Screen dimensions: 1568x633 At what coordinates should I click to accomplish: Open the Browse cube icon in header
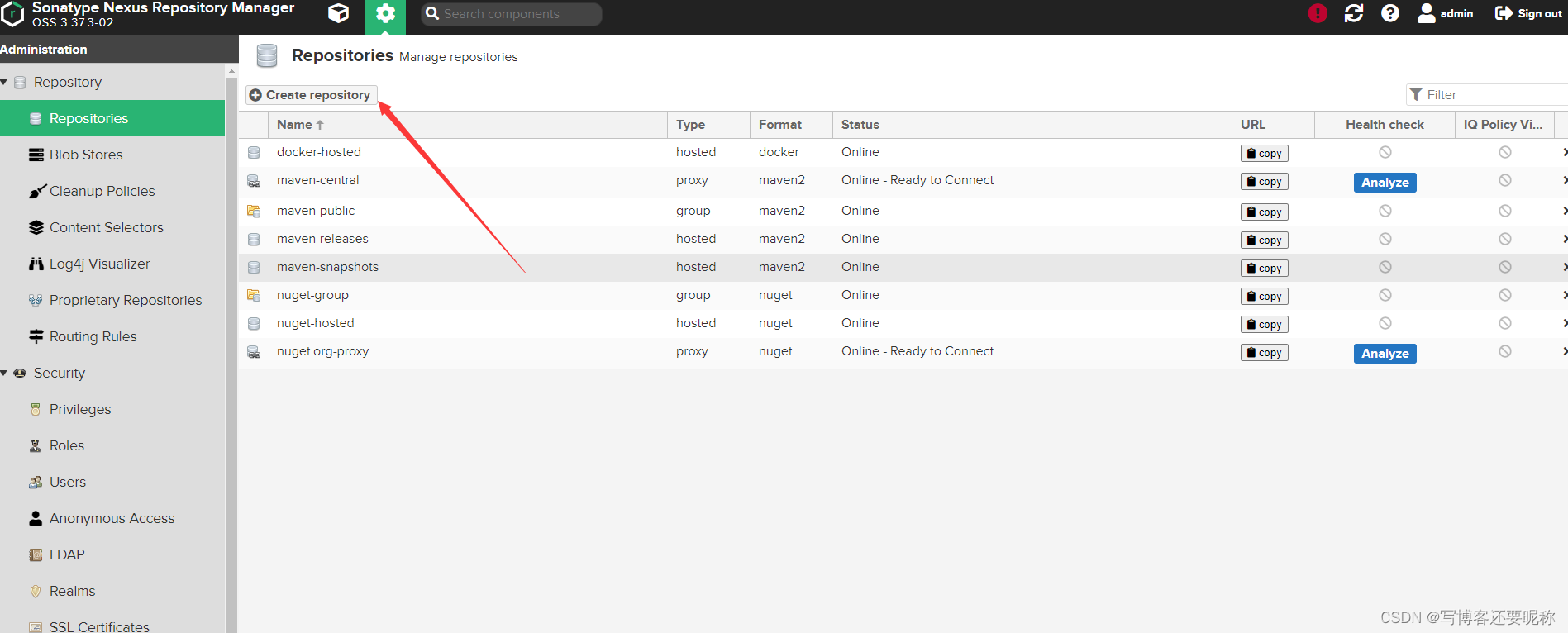coord(338,13)
